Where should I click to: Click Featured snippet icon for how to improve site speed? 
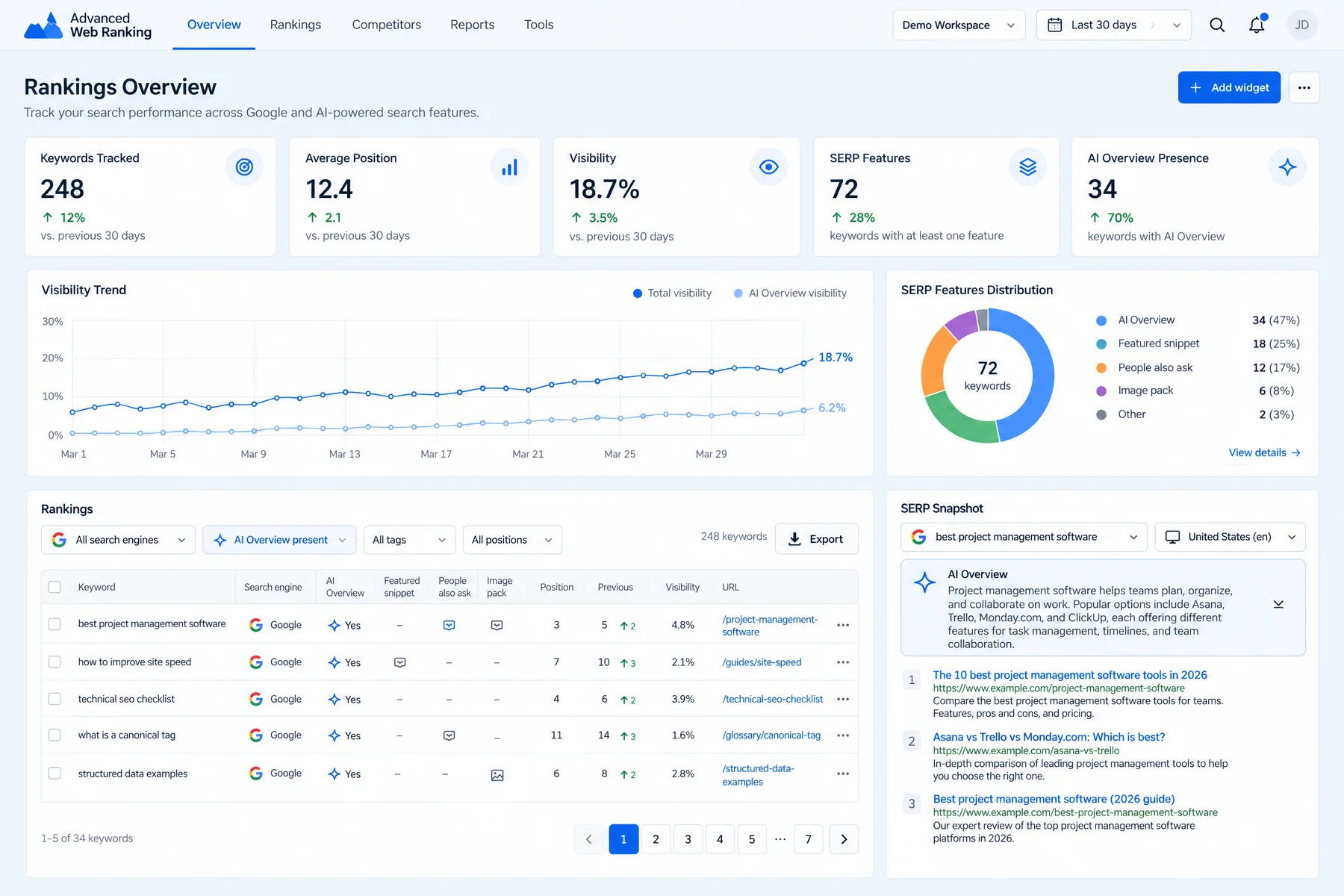click(x=400, y=662)
